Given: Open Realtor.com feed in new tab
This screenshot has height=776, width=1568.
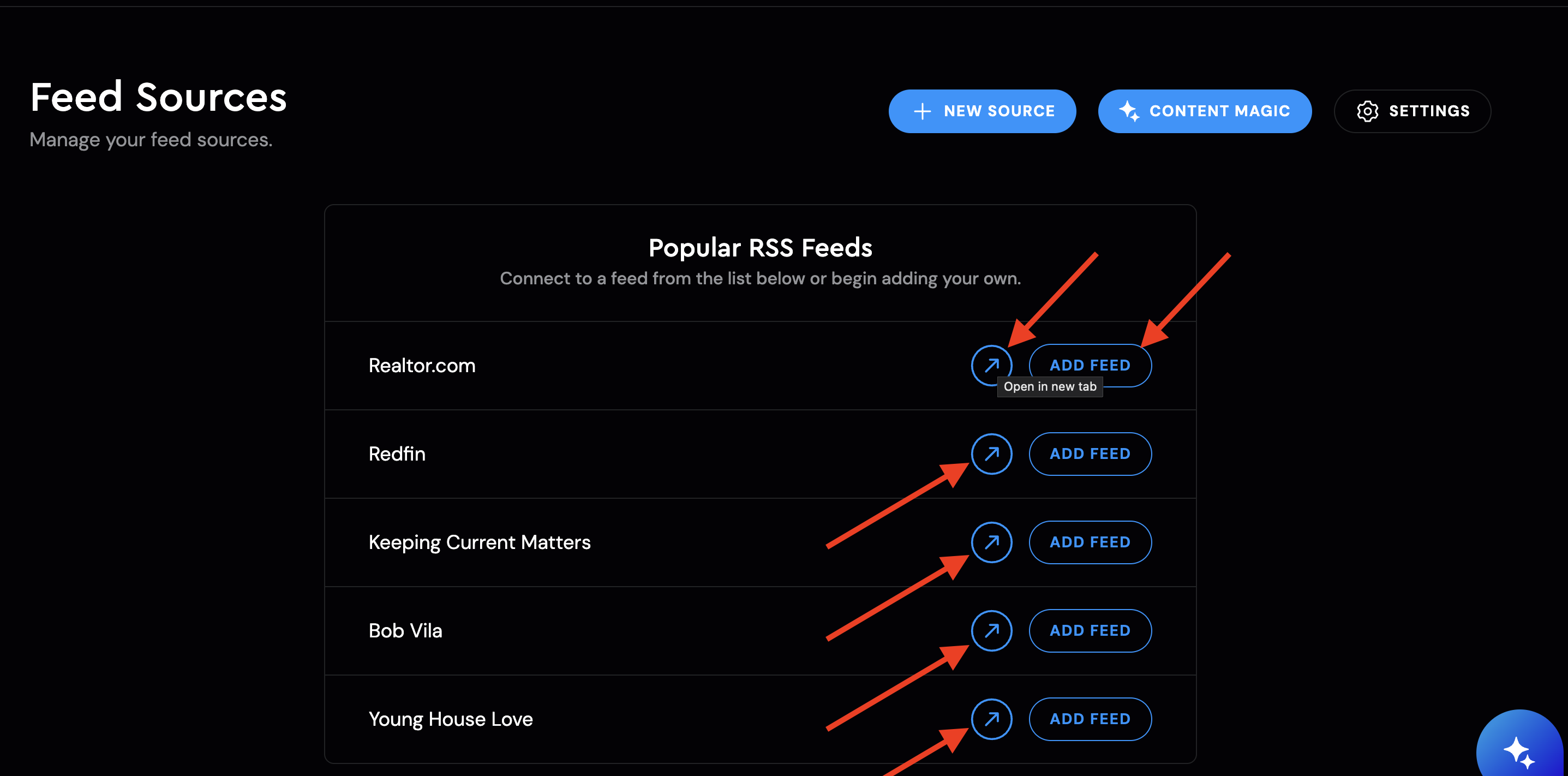Looking at the screenshot, I should 991,365.
